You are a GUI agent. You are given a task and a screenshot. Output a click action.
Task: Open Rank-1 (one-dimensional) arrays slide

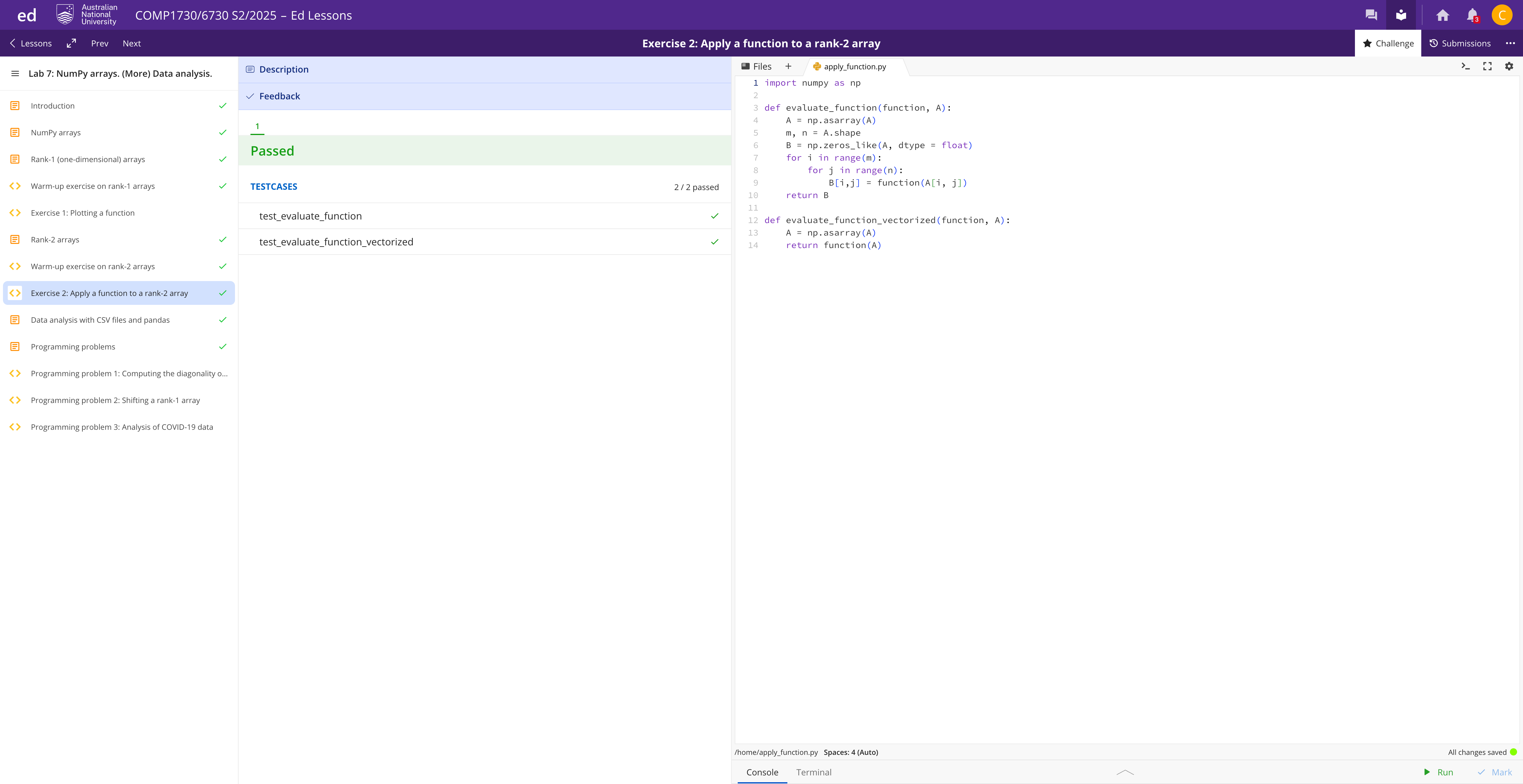click(x=119, y=159)
